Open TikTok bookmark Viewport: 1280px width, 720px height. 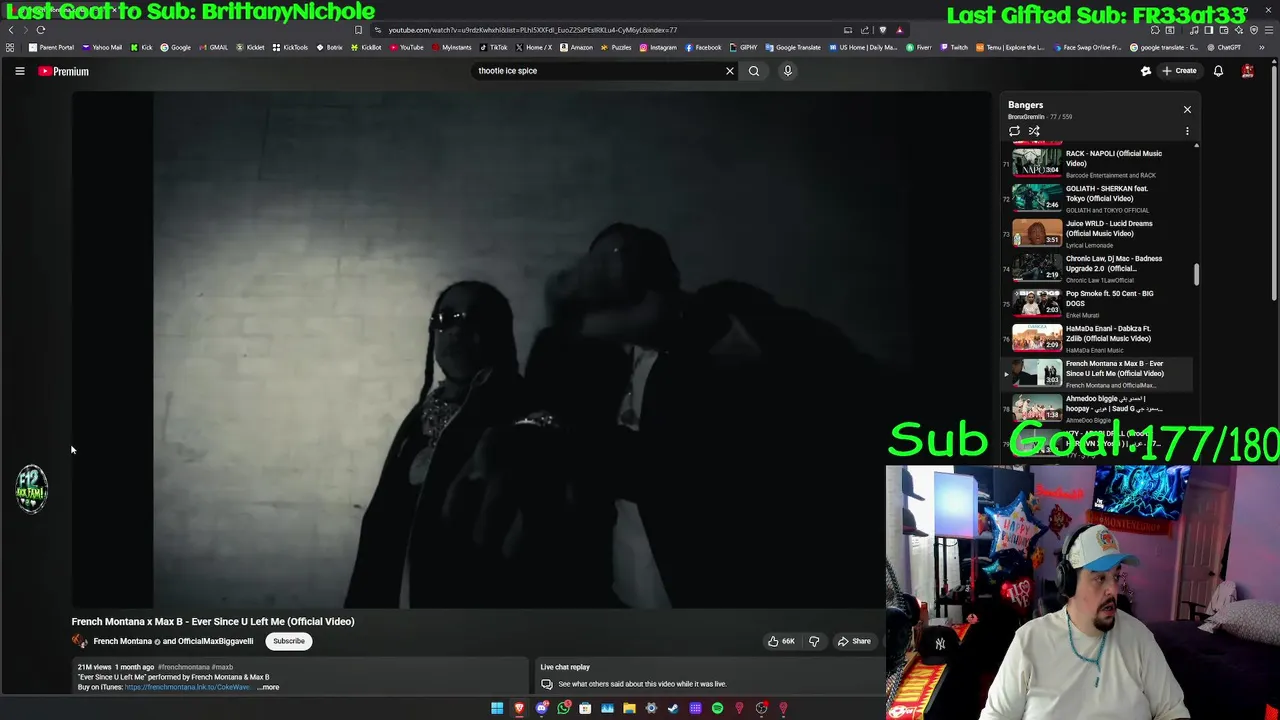[493, 47]
